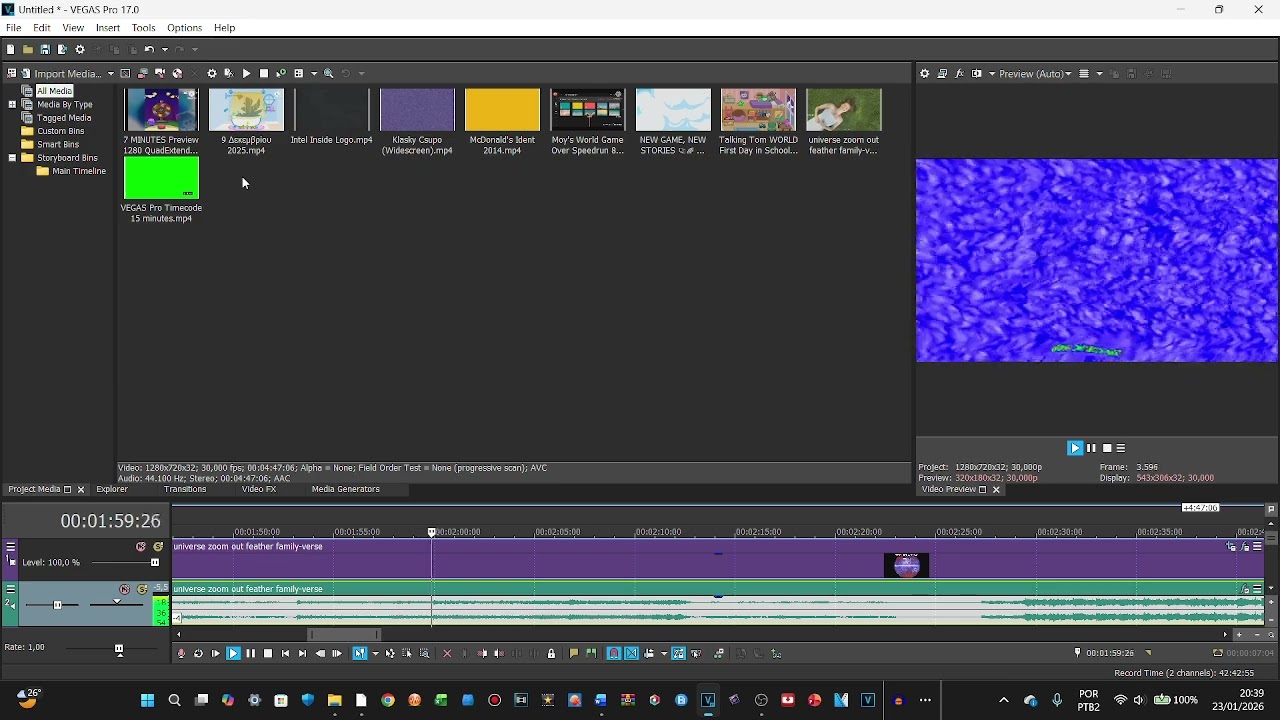Select the Envelope Edit tool
Image resolution: width=1280 pixels, height=720 pixels.
389,654
